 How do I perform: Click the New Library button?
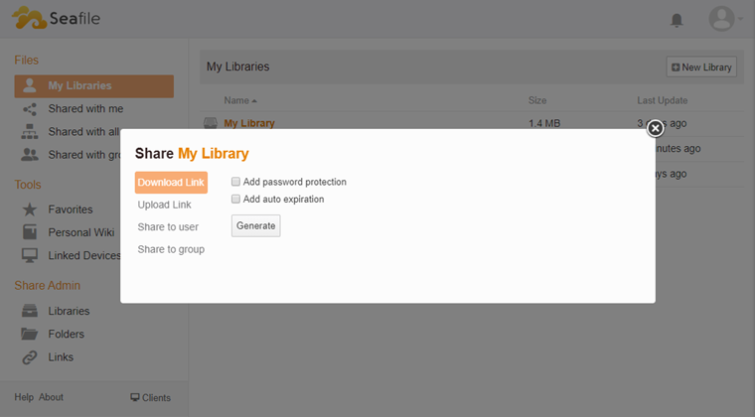[x=702, y=67]
